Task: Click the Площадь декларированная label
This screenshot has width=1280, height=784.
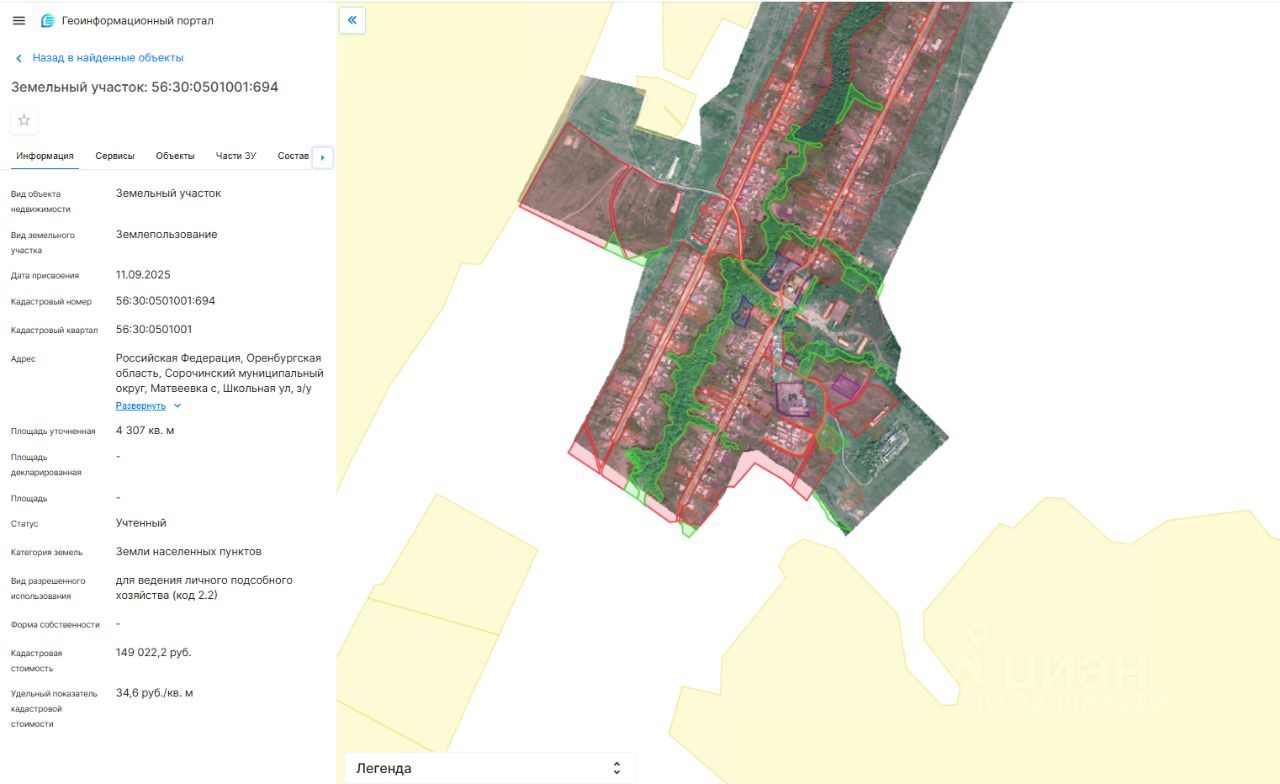Action: coord(46,465)
